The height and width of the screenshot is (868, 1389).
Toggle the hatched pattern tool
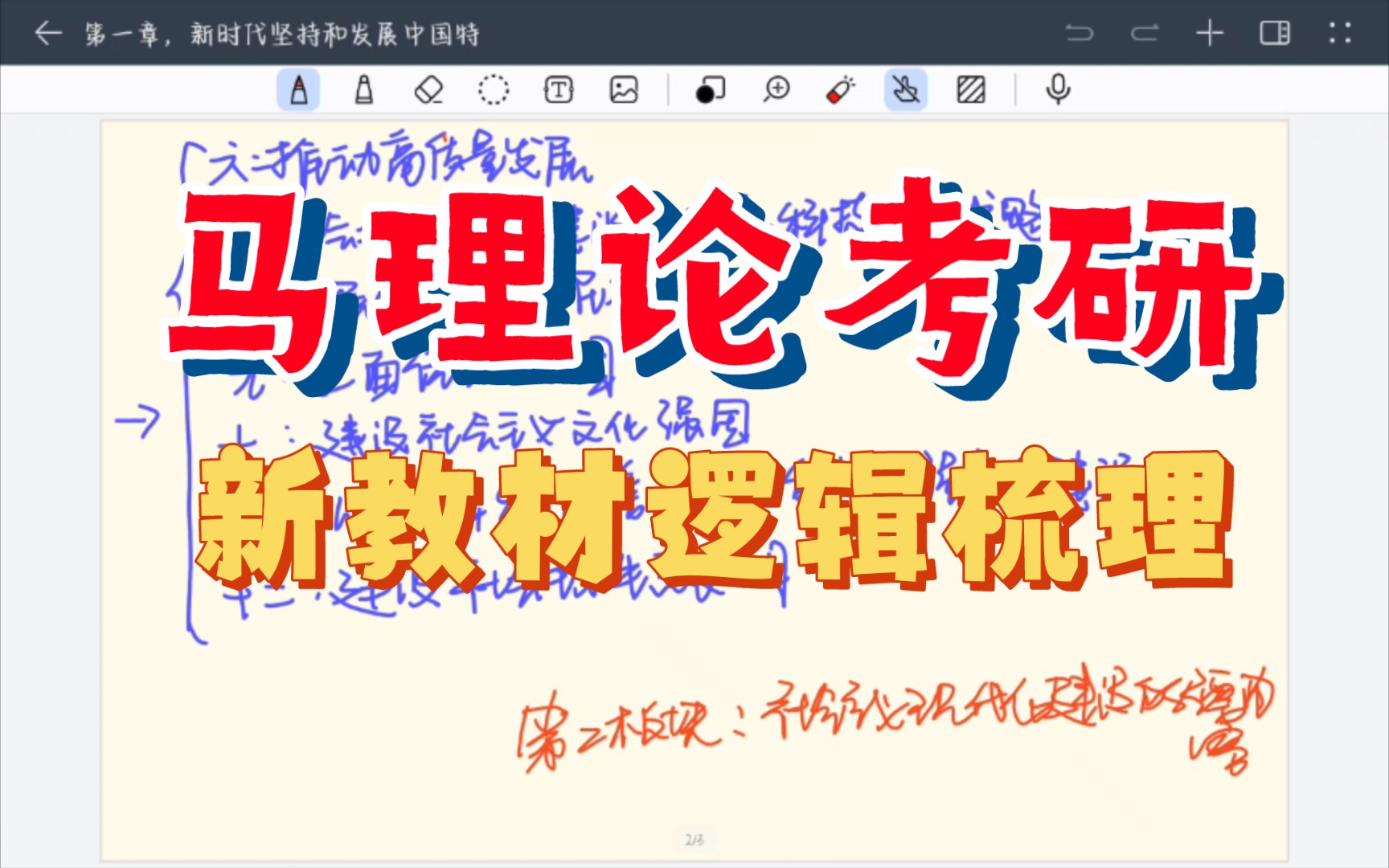[x=971, y=89]
